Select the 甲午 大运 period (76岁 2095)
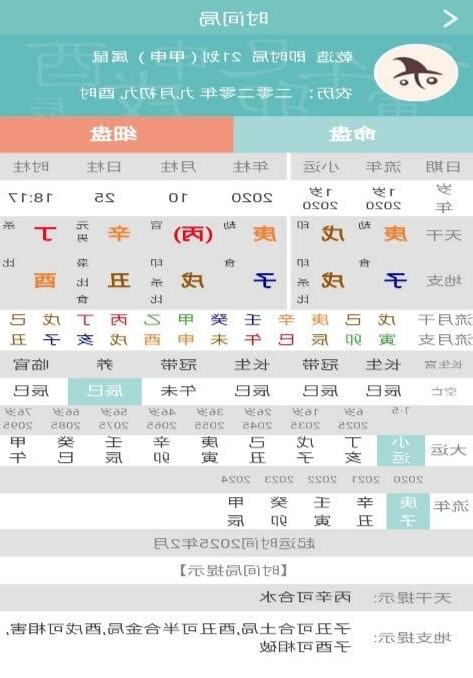This screenshot has width=473, height=678. tap(18, 450)
